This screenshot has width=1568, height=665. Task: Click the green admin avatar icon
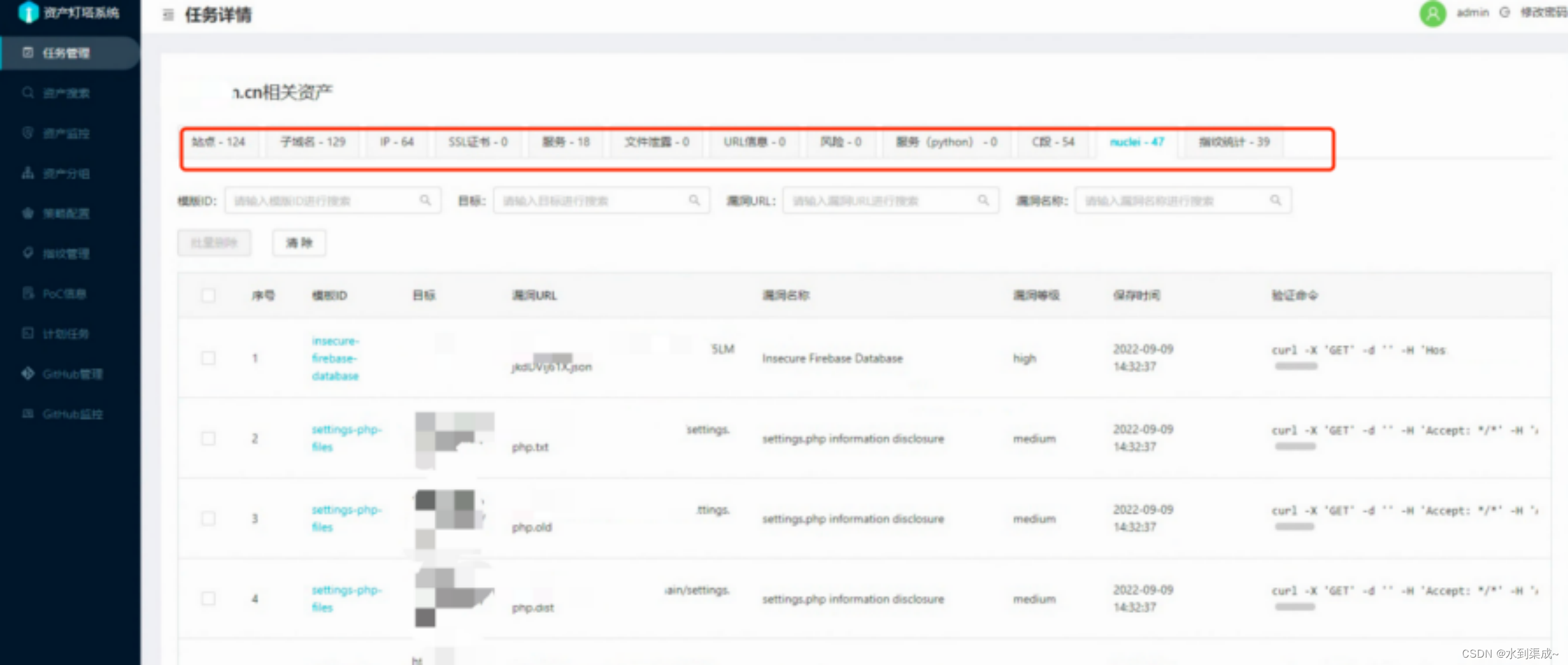tap(1433, 13)
